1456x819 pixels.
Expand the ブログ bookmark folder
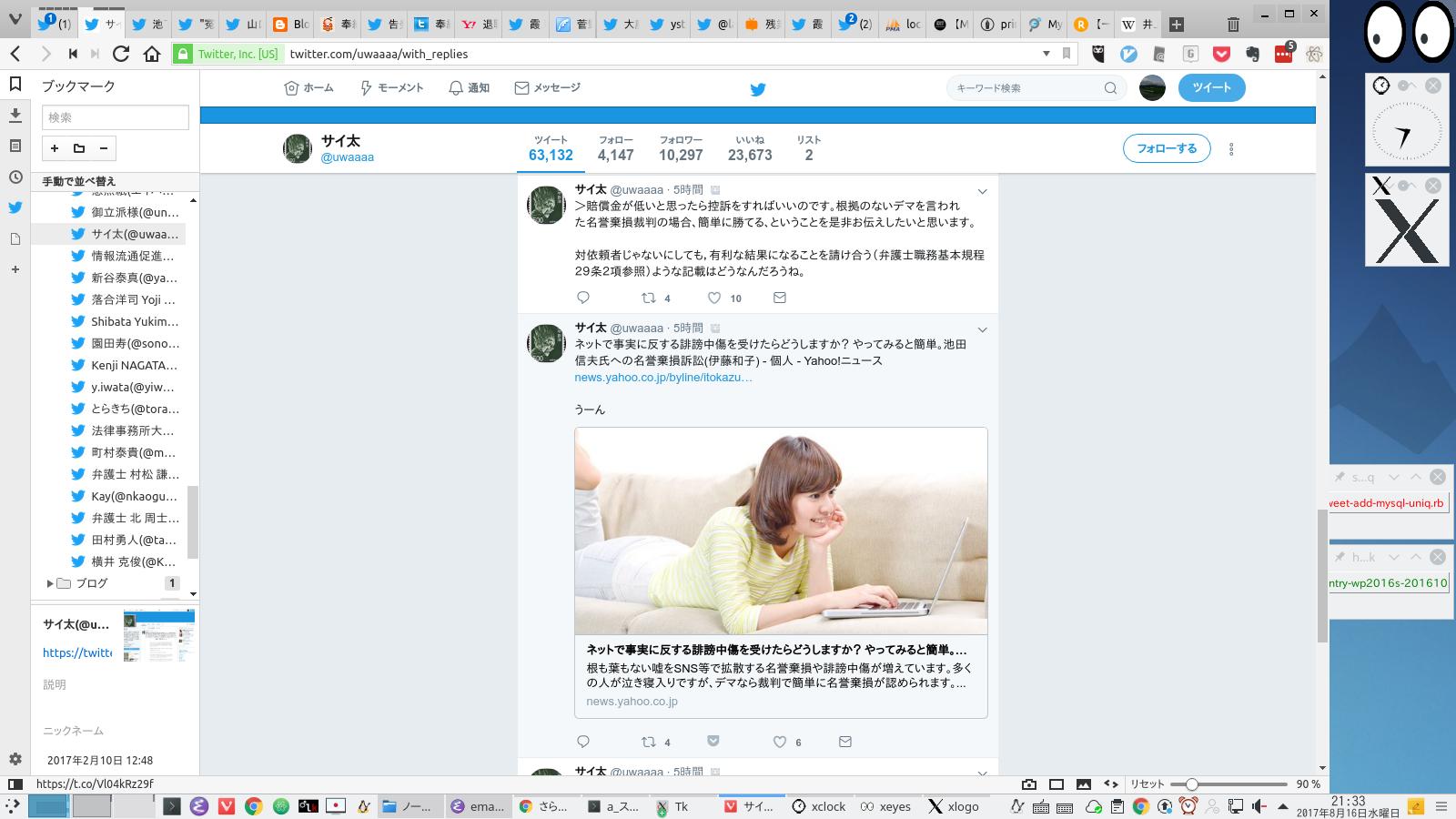tap(49, 583)
